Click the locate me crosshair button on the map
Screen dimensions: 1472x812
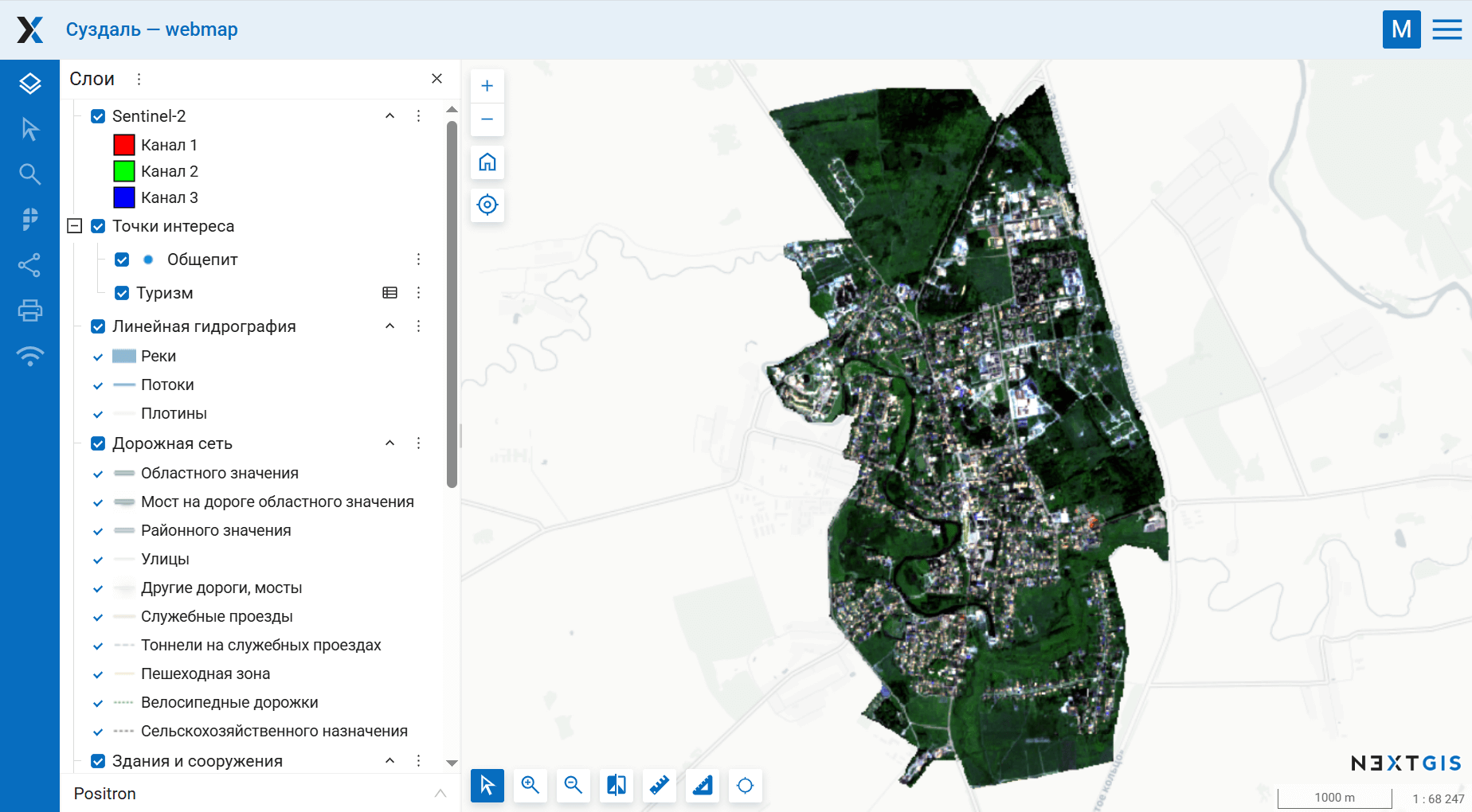point(487,205)
